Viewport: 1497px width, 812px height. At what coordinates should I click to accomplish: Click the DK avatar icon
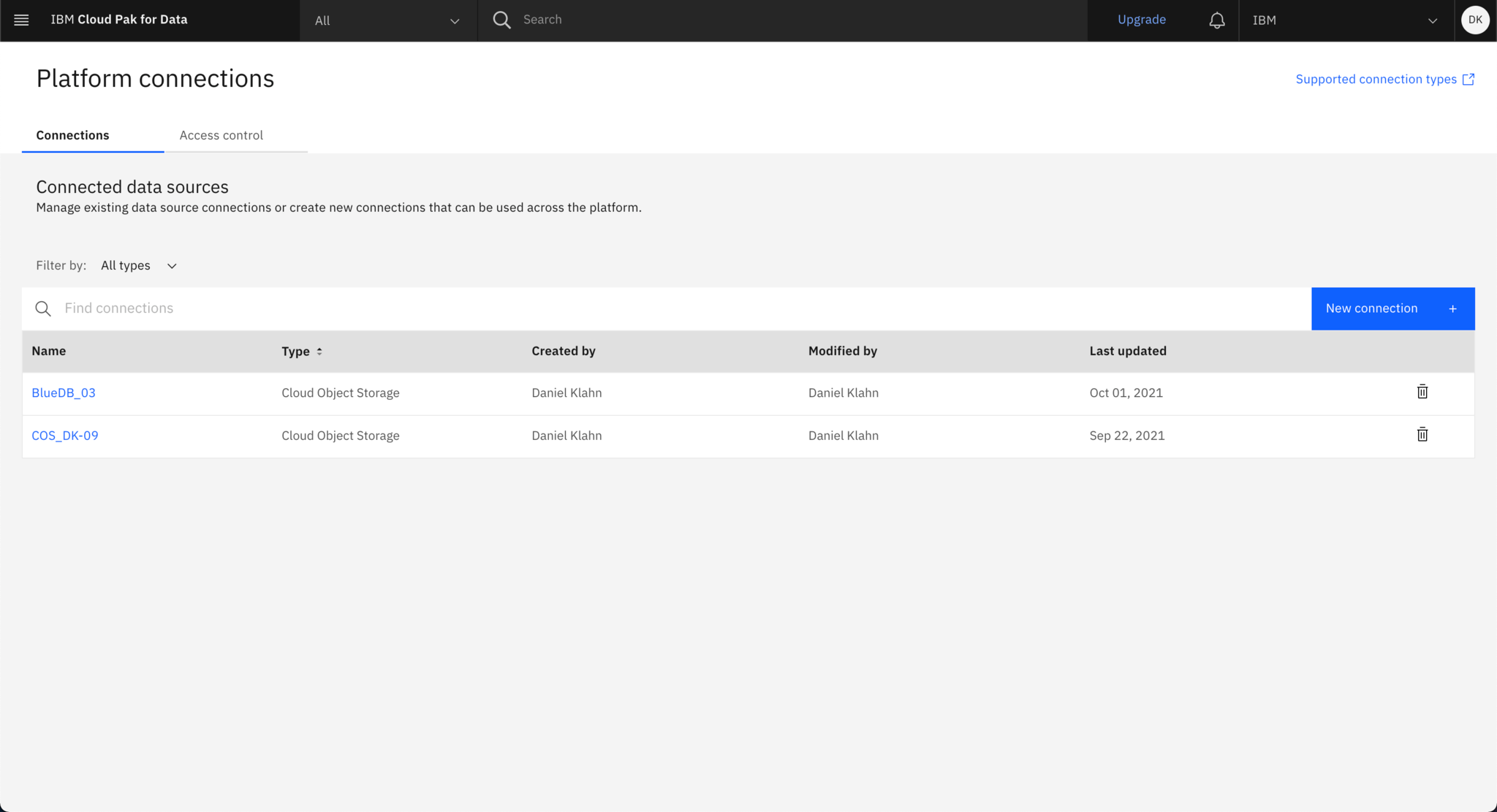click(x=1475, y=20)
